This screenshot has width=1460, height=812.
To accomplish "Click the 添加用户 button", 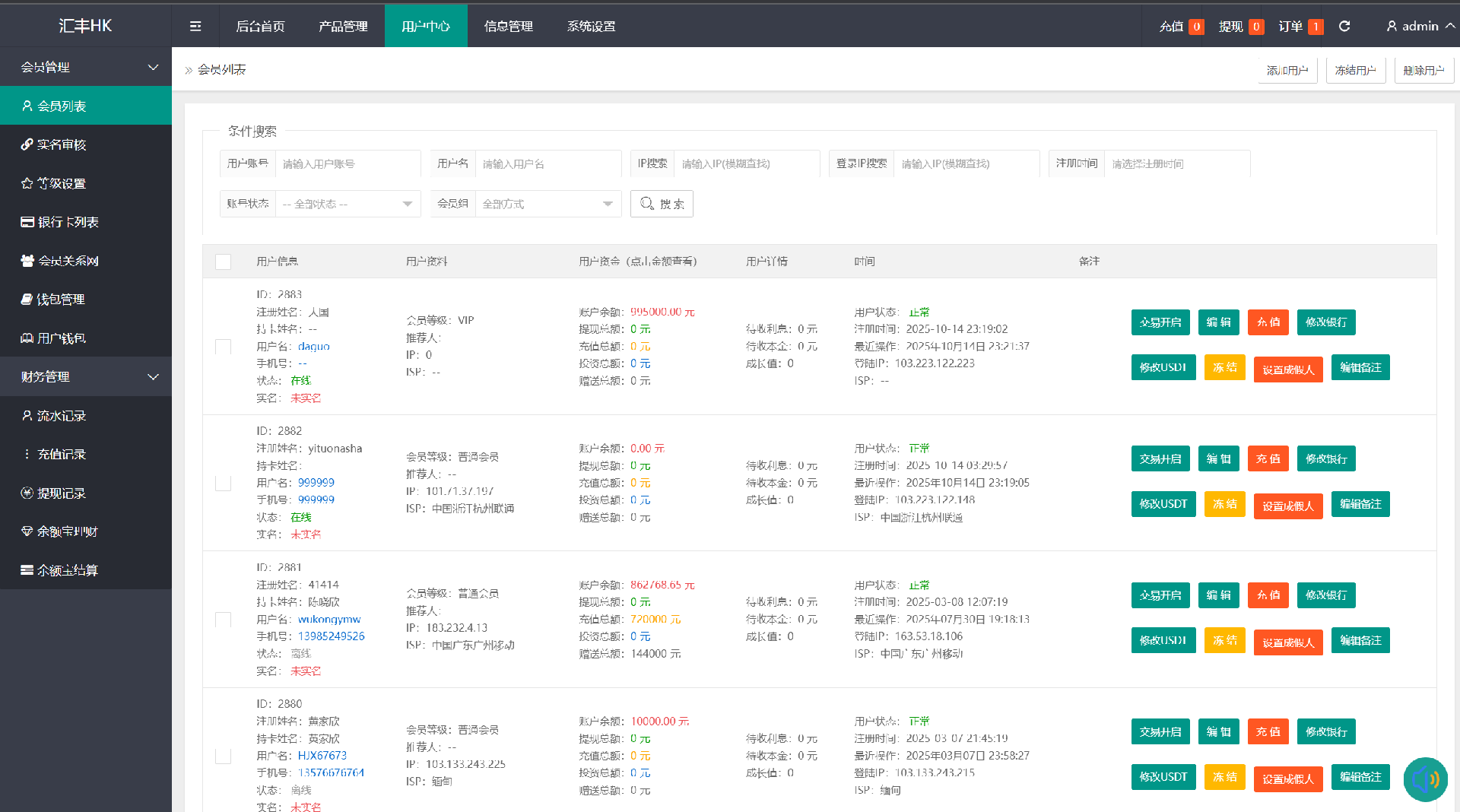I will (1287, 70).
